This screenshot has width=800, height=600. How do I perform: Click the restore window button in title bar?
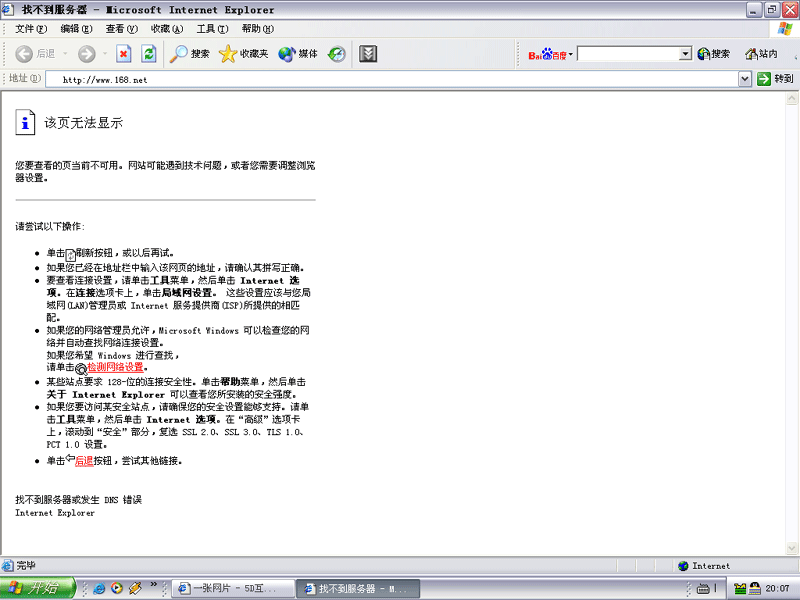tap(772, 10)
